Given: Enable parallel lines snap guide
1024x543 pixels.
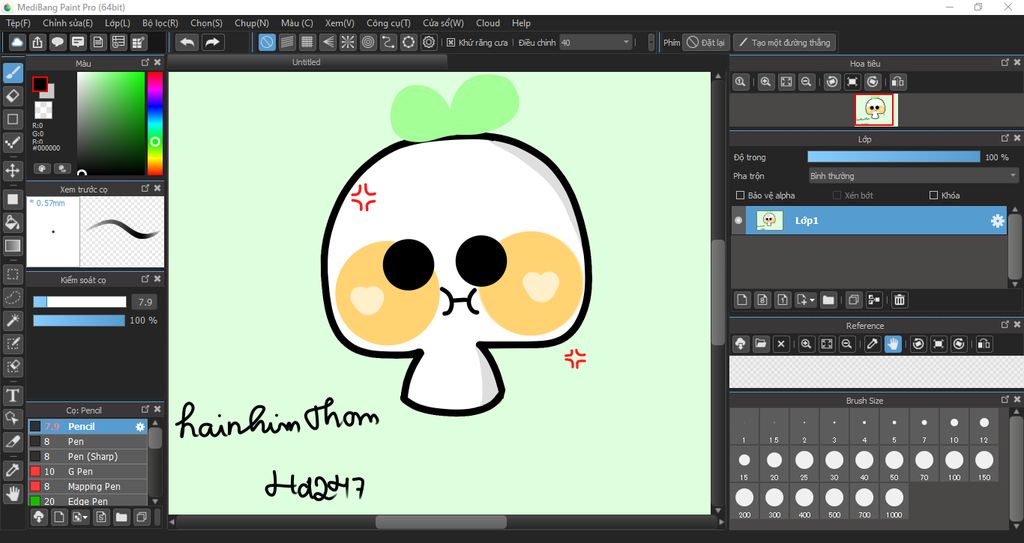Looking at the screenshot, I should [x=287, y=42].
